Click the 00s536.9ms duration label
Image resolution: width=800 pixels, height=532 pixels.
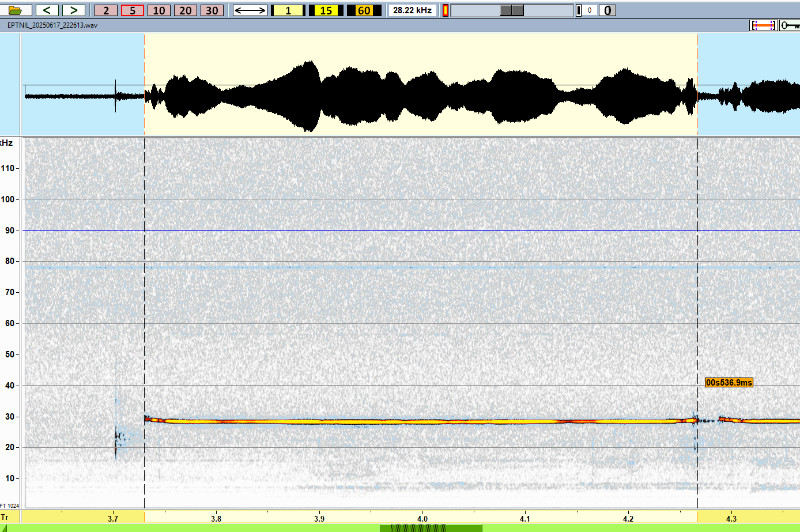(x=729, y=382)
